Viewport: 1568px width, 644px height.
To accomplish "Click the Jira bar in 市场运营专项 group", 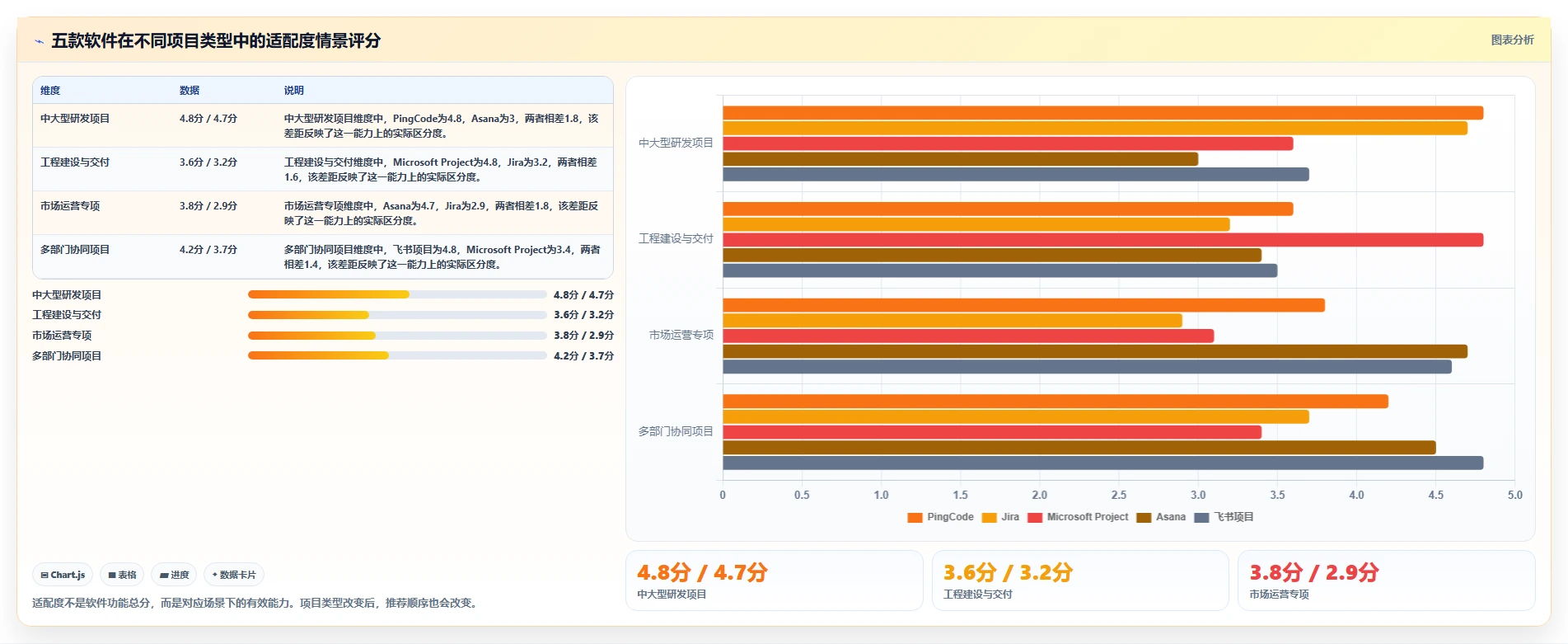I will (x=953, y=321).
